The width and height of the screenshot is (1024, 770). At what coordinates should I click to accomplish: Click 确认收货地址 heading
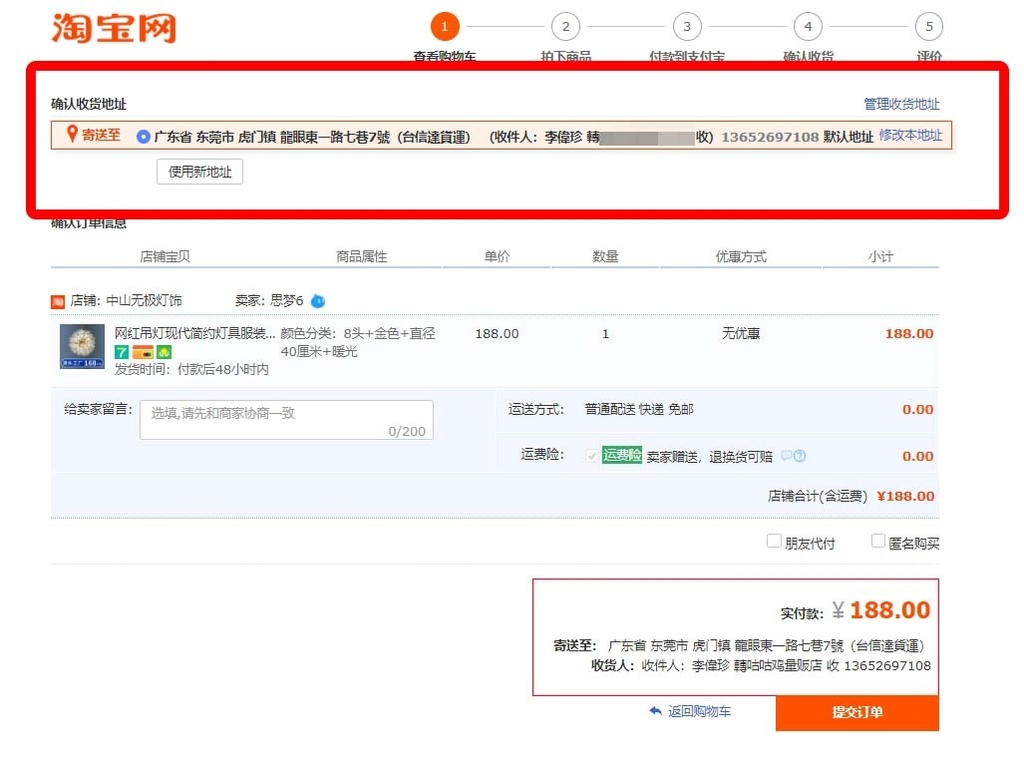point(89,104)
